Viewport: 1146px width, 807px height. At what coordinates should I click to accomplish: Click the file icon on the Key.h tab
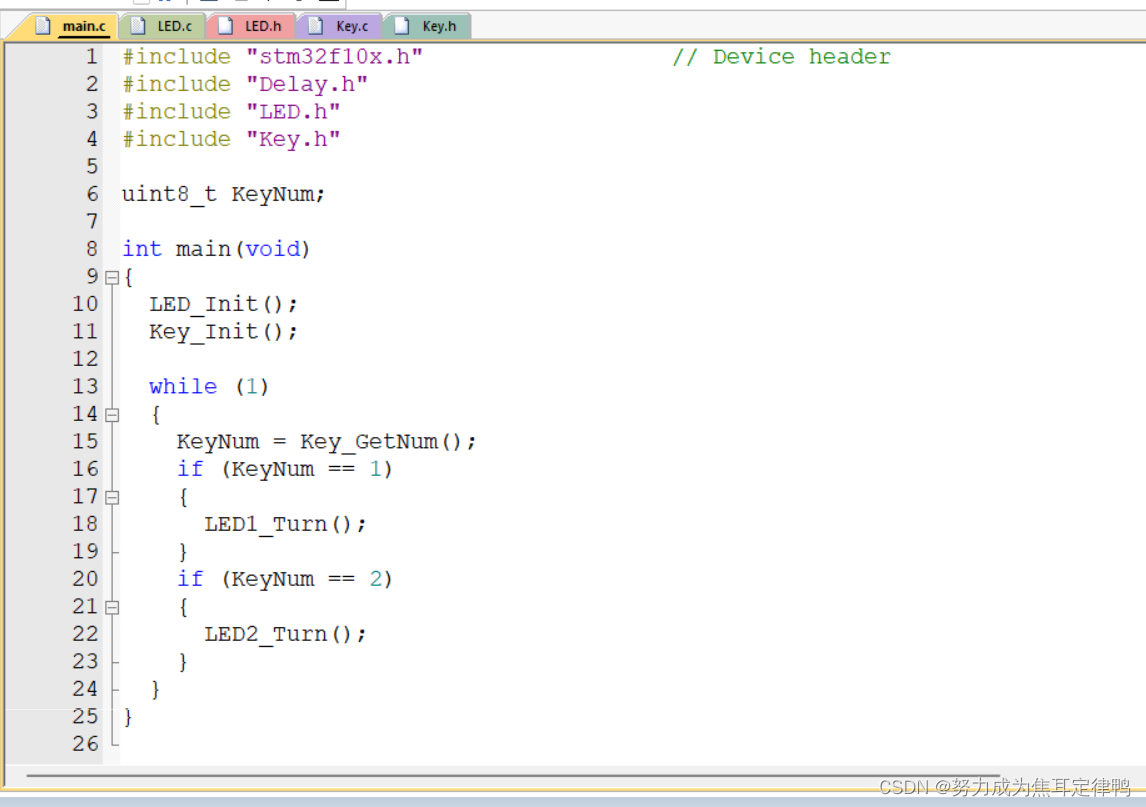[x=401, y=26]
